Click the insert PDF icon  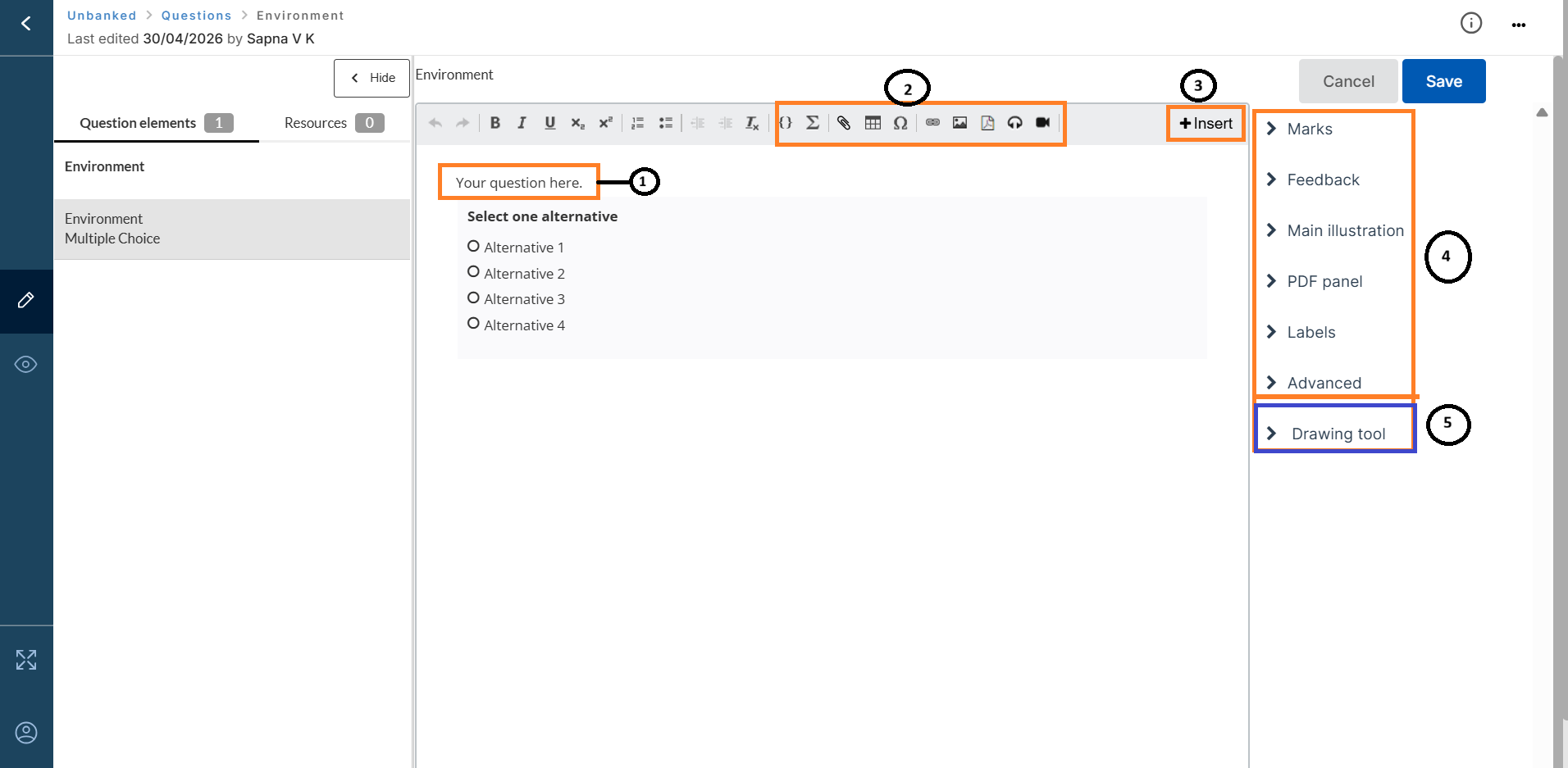[x=987, y=123]
